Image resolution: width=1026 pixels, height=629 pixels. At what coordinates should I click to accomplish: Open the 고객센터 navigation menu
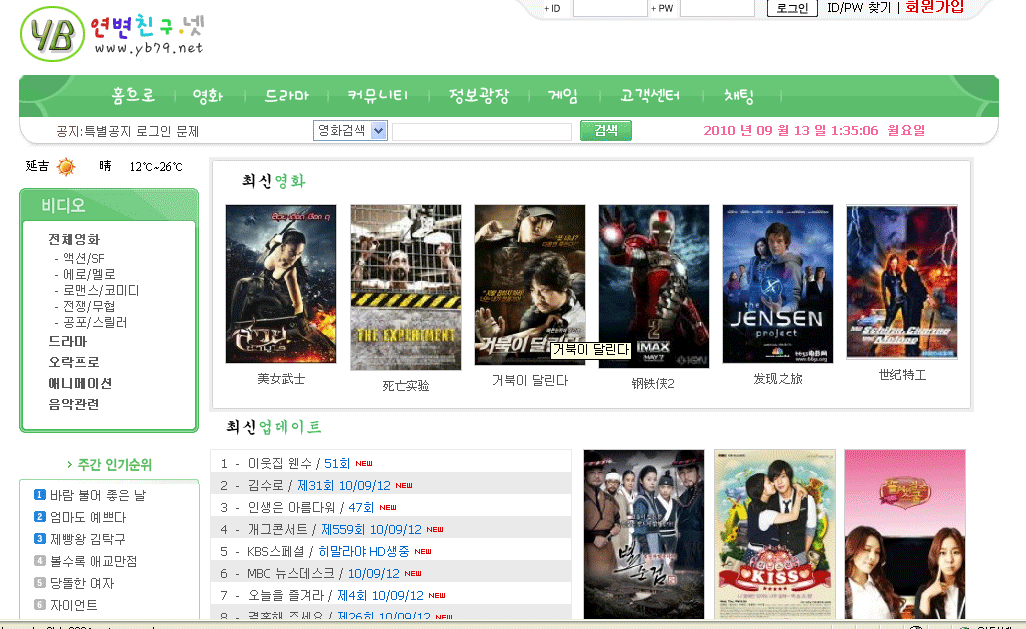[x=650, y=96]
